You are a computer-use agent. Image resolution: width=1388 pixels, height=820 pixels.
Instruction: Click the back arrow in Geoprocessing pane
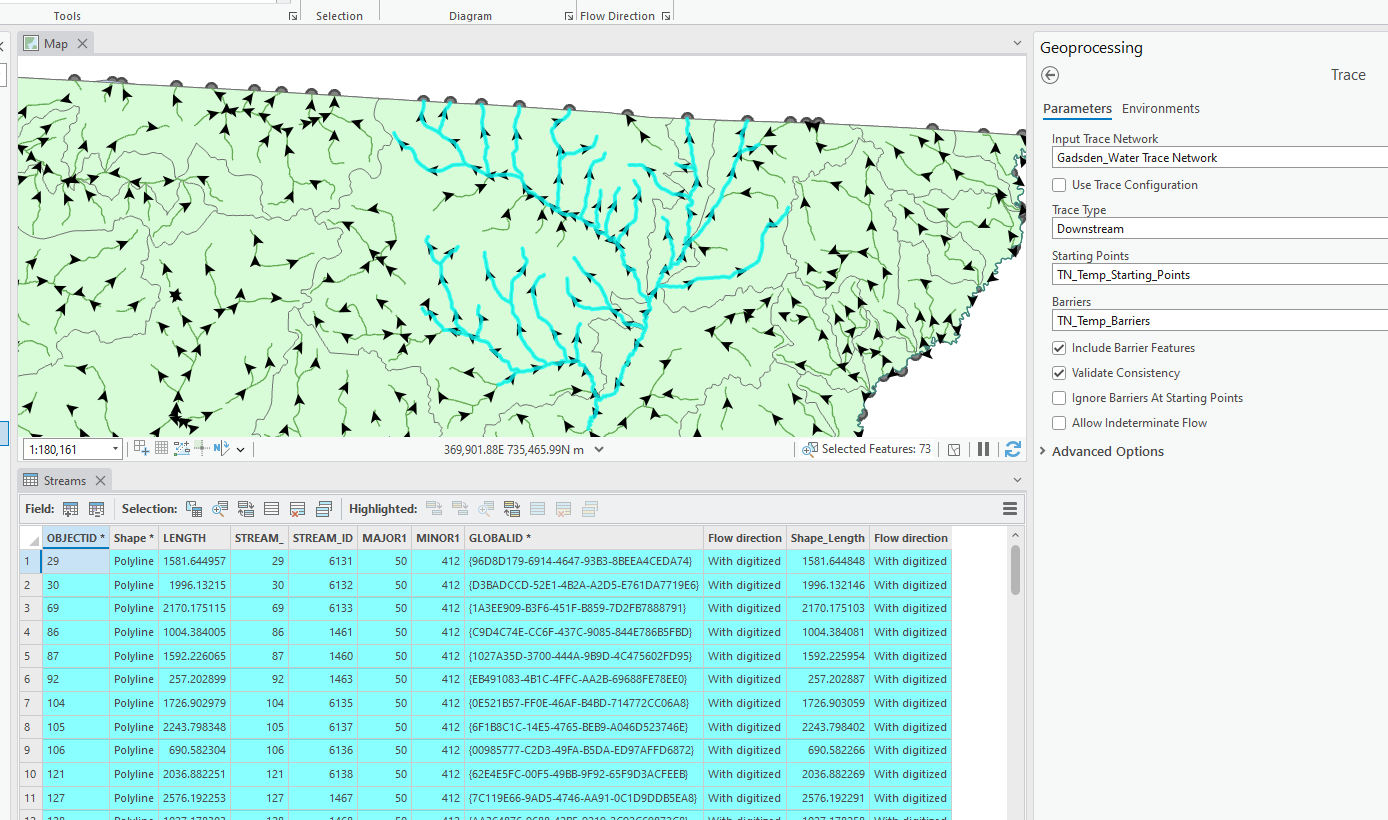coord(1050,75)
